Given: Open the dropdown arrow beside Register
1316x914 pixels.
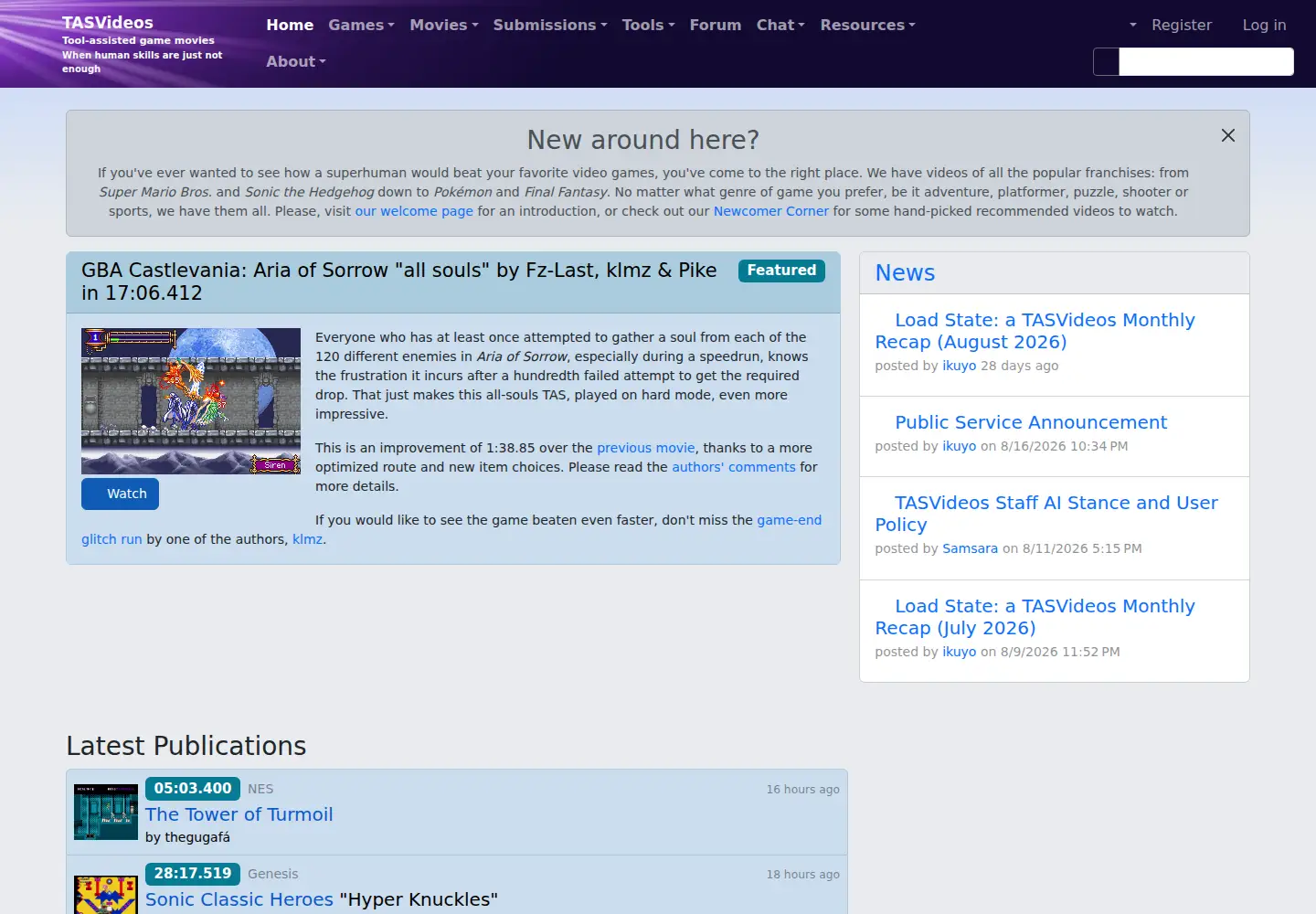Looking at the screenshot, I should pos(1133,25).
